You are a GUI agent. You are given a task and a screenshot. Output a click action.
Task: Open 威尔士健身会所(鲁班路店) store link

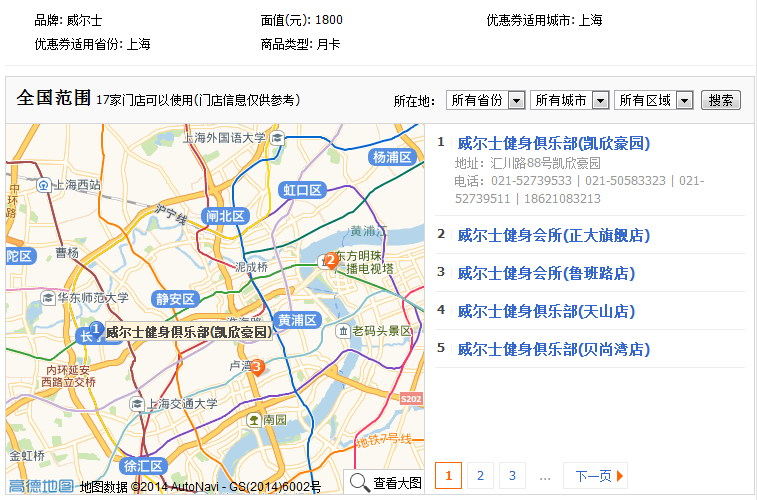(546, 273)
